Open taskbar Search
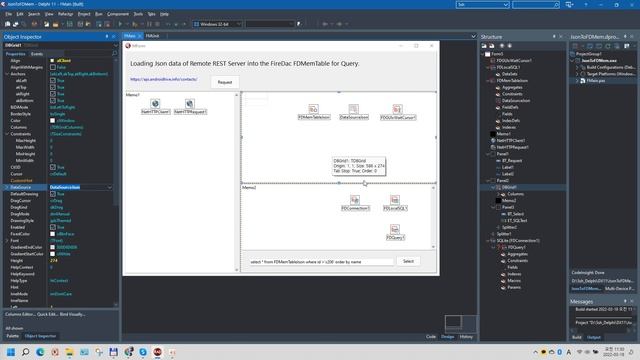Viewport: 640px width, 360px height. [25, 352]
